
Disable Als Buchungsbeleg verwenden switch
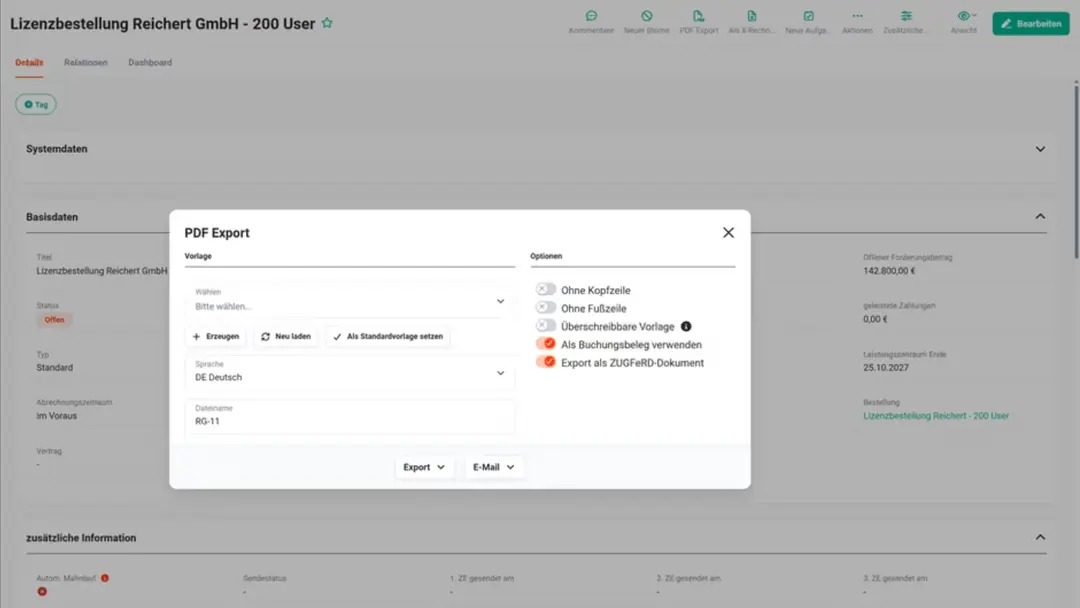[x=546, y=344]
